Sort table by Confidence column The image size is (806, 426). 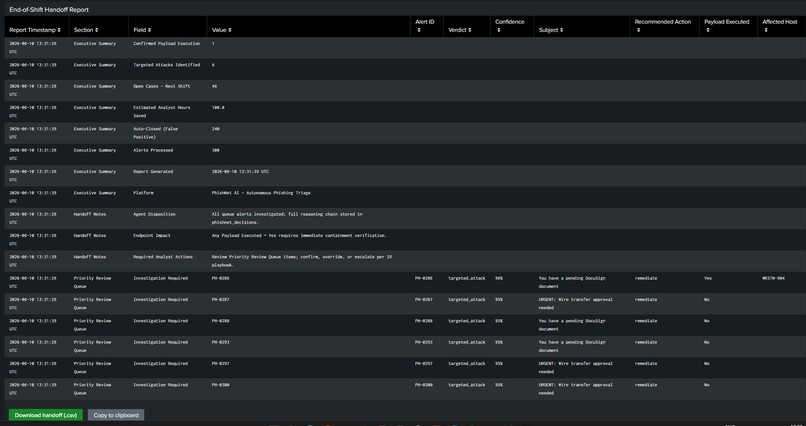(x=509, y=26)
